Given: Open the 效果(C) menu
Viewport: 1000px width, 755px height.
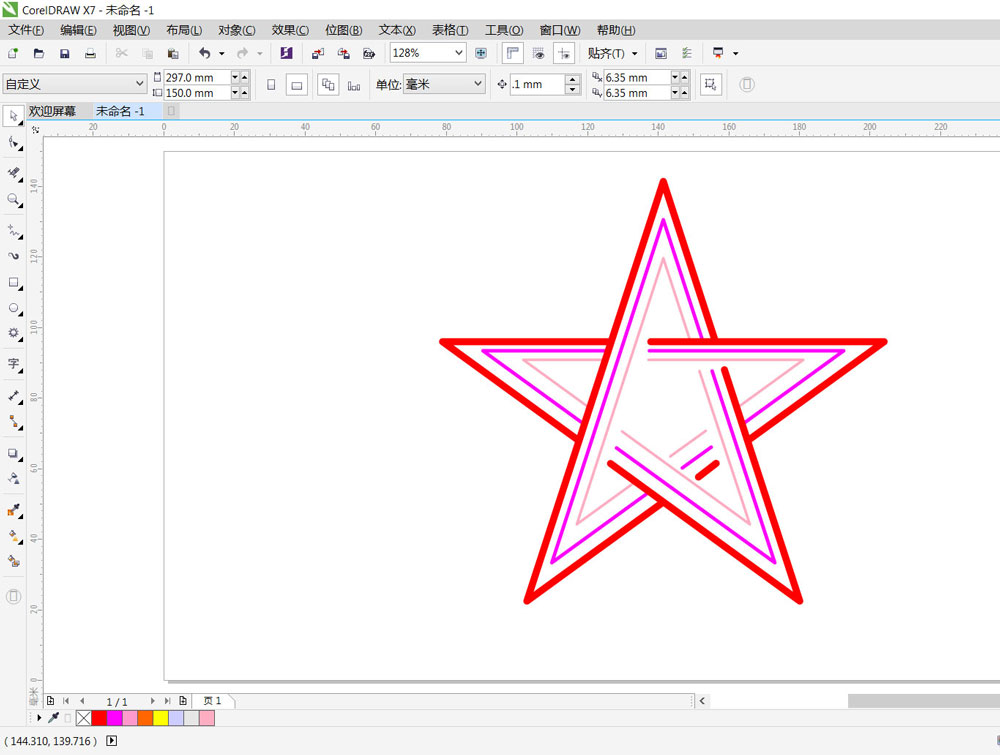Looking at the screenshot, I should 290,30.
